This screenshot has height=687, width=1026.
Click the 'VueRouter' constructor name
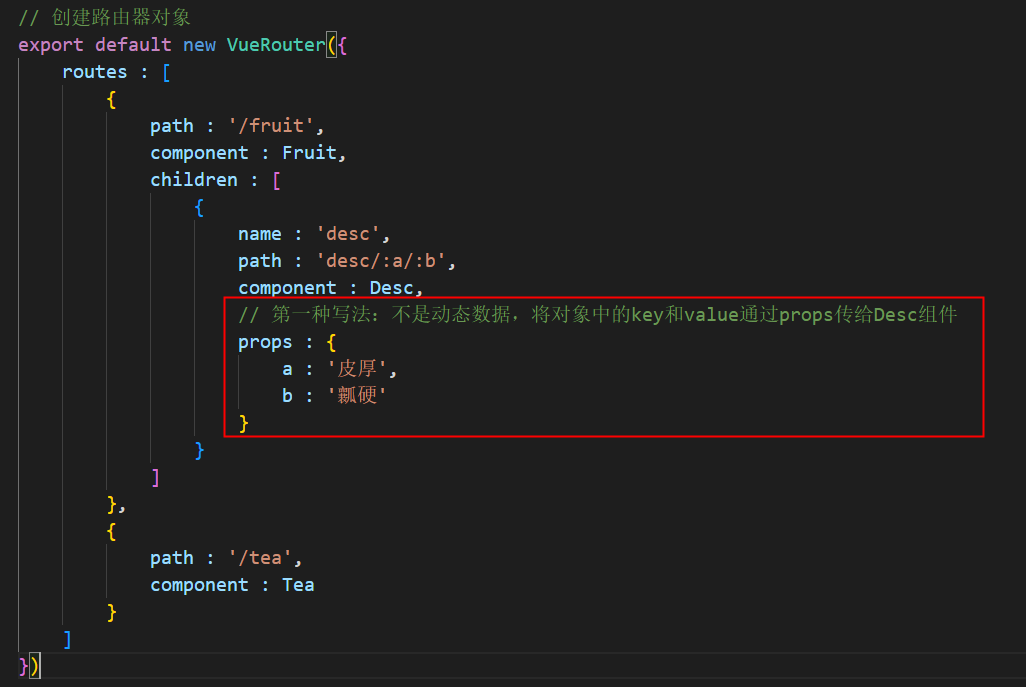click(275, 44)
